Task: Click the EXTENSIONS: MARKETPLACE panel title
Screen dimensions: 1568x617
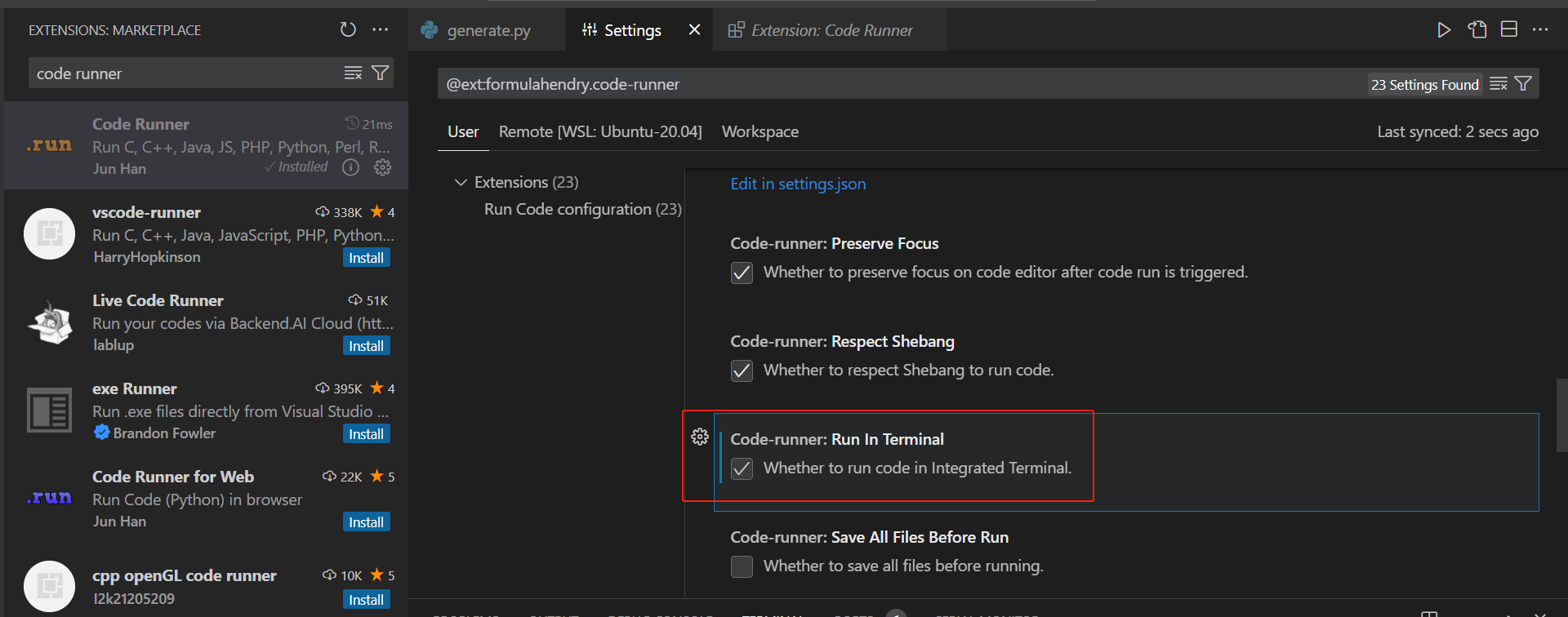Action: coord(114,30)
